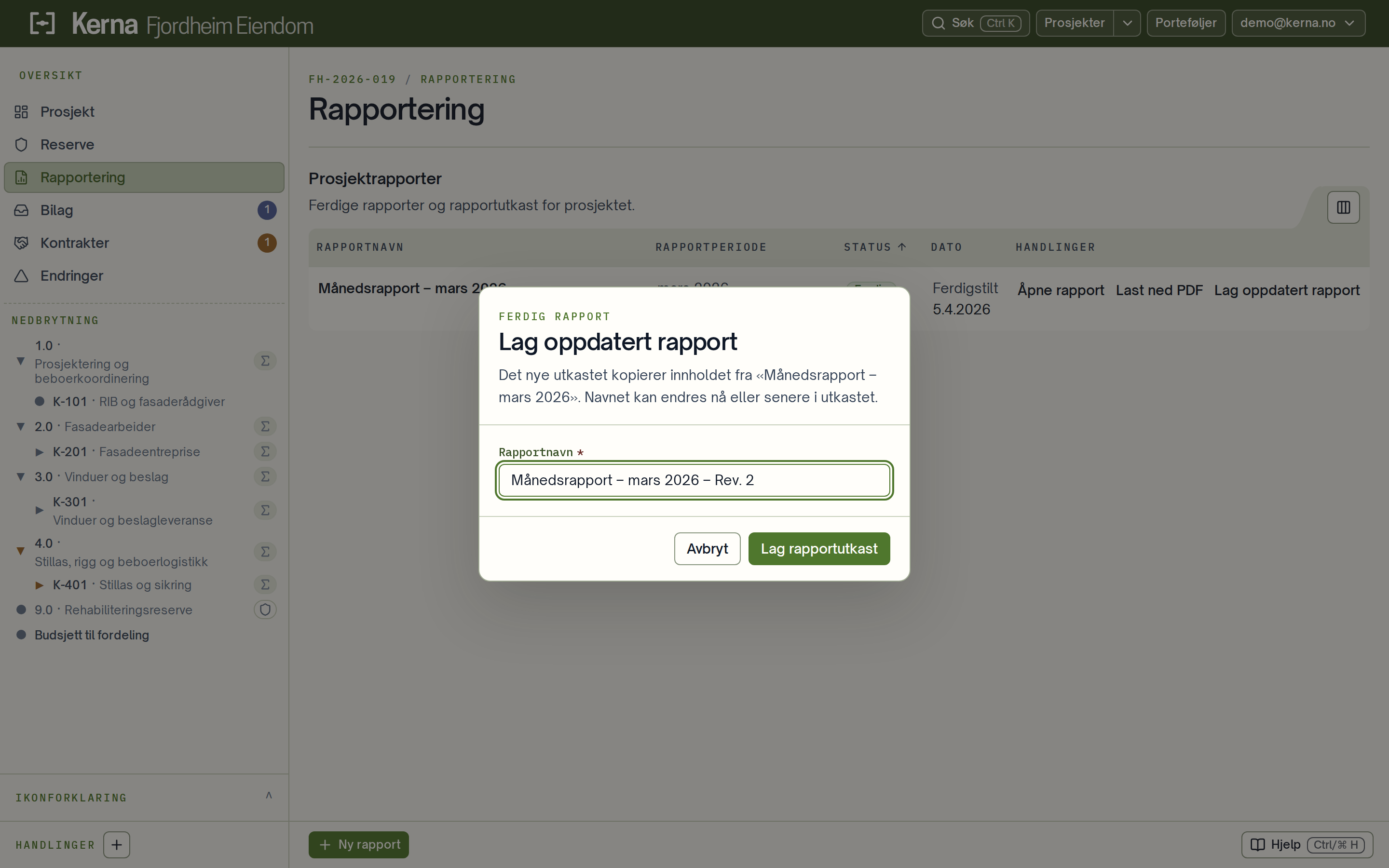Open the Prosjekter menu button

tap(1075, 23)
